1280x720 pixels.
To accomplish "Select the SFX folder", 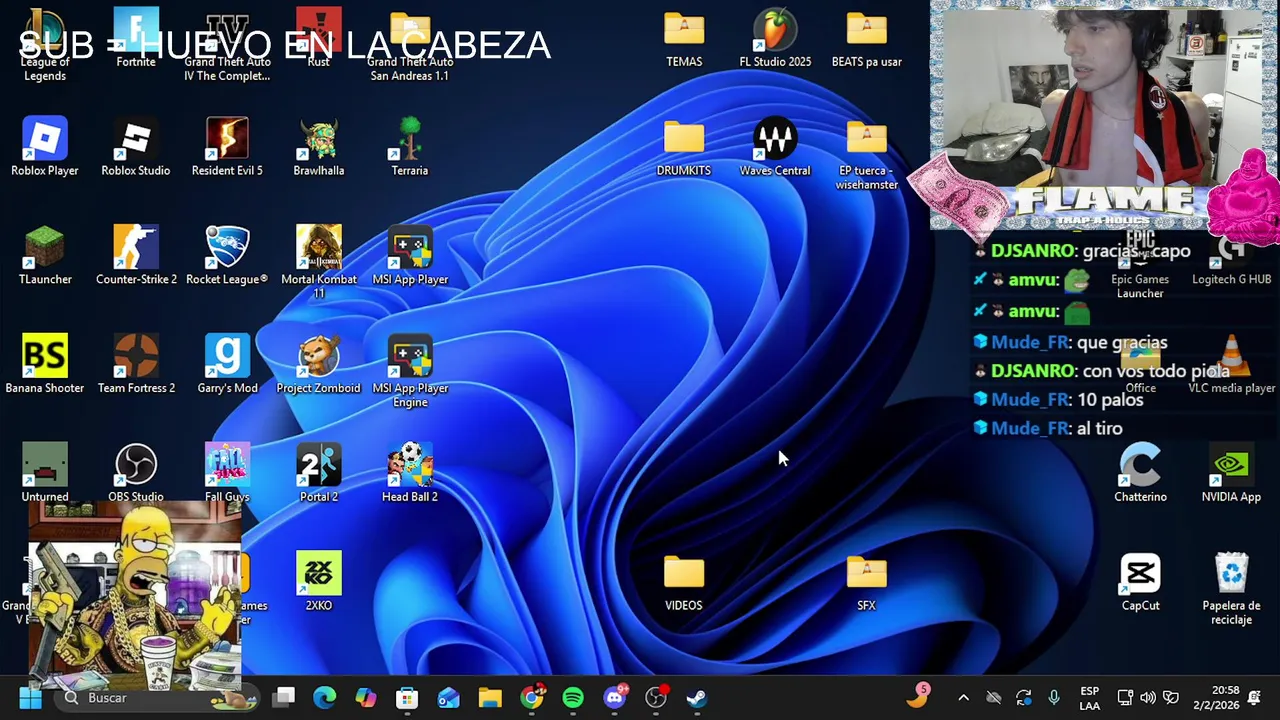I will tap(867, 582).
